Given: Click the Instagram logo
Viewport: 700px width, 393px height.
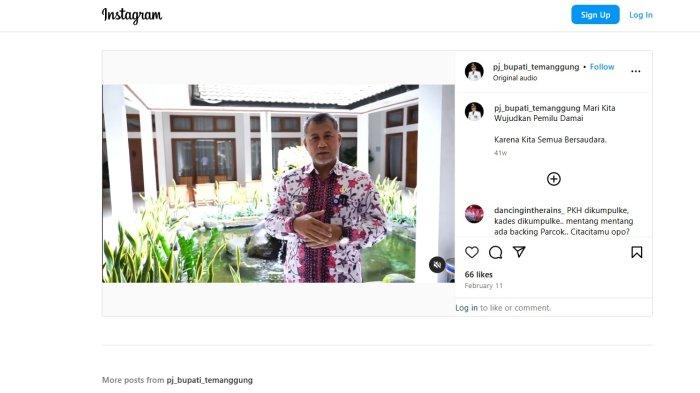Looking at the screenshot, I should 132,15.
